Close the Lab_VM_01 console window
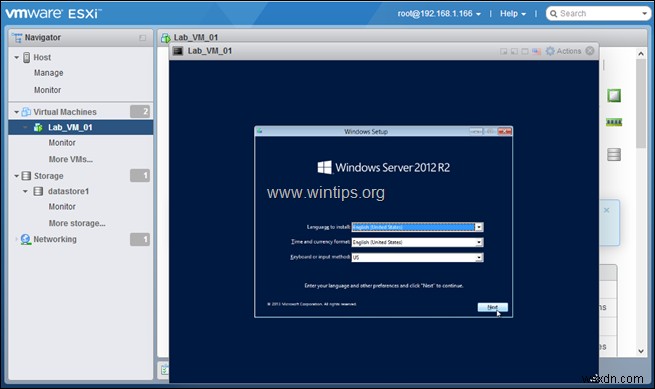 click(x=589, y=51)
